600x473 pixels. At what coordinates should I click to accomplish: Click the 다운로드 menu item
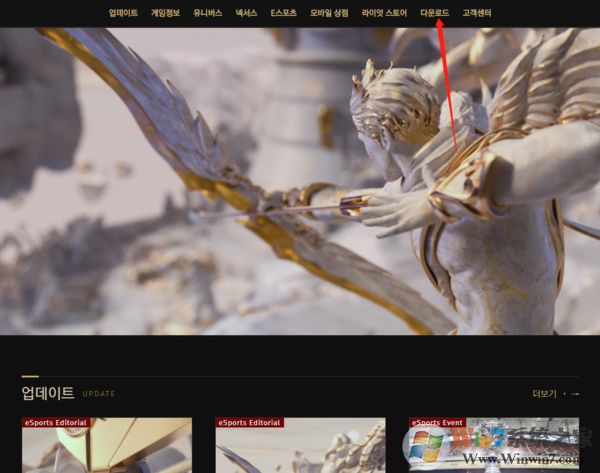(435, 13)
